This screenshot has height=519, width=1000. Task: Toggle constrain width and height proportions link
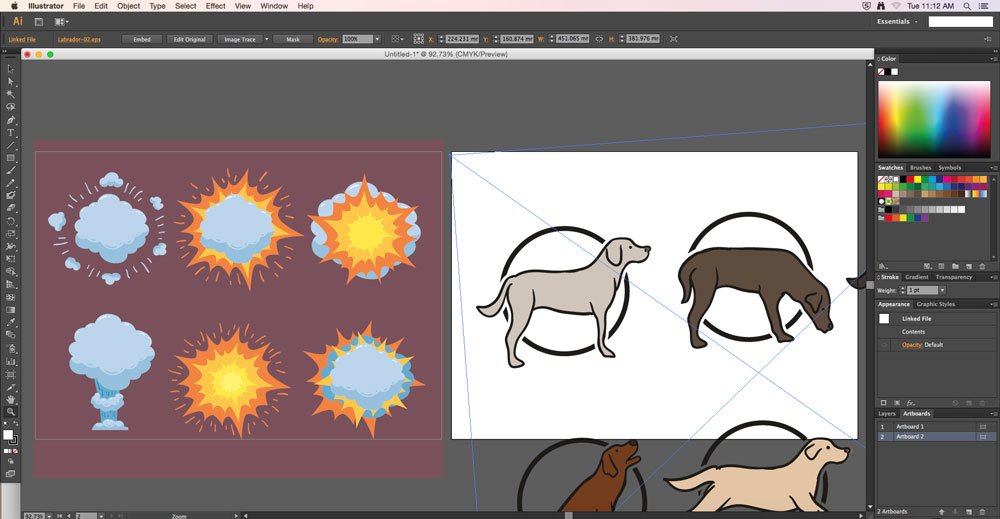tap(599, 39)
